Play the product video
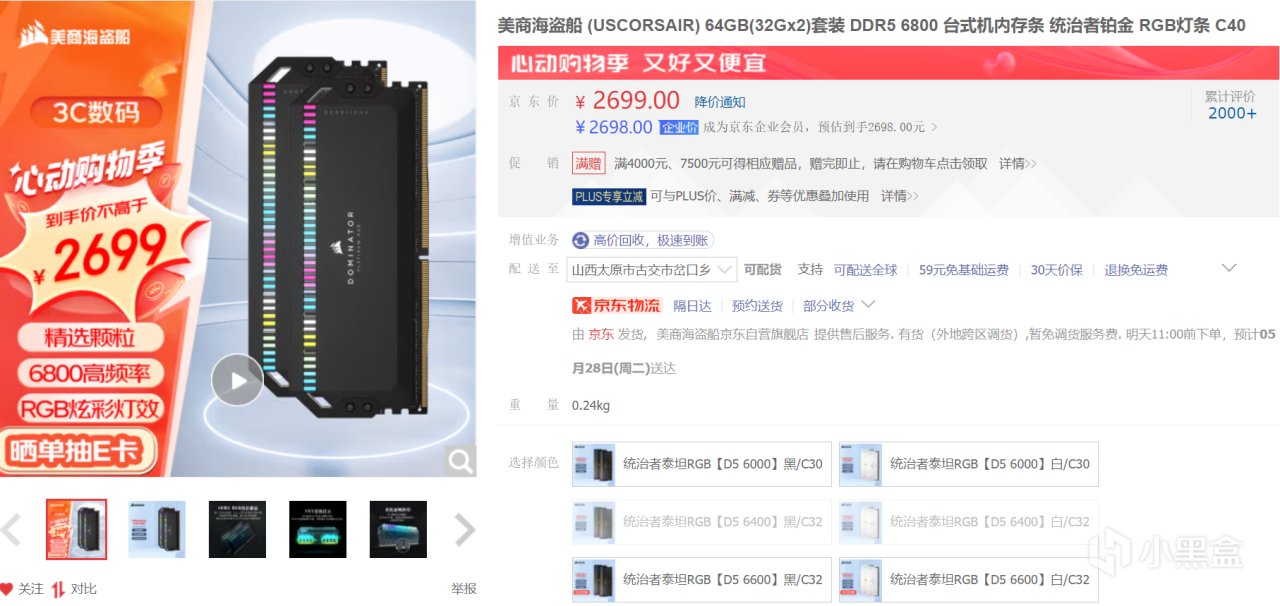Screen dimensions: 1280x606 pyautogui.click(x=238, y=380)
